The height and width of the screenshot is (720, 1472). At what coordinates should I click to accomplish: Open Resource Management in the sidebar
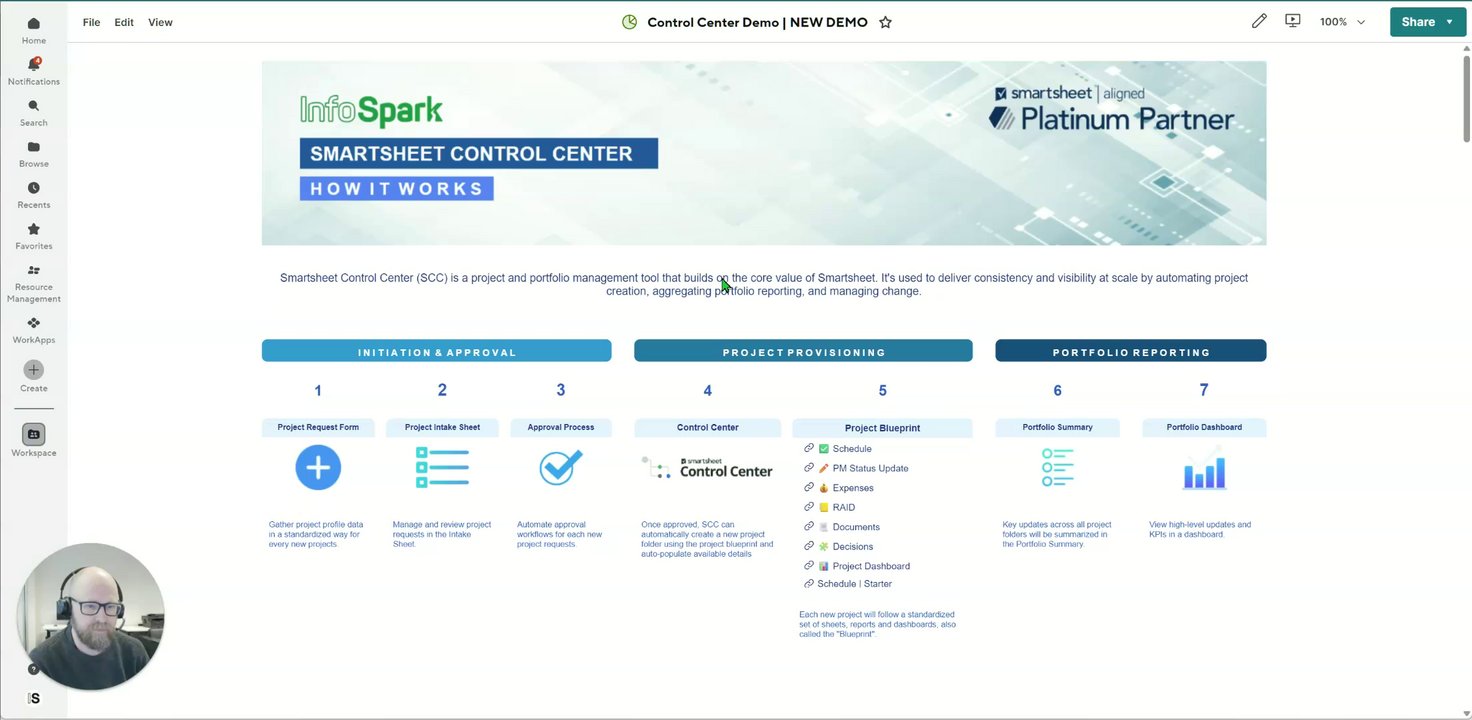[33, 284]
